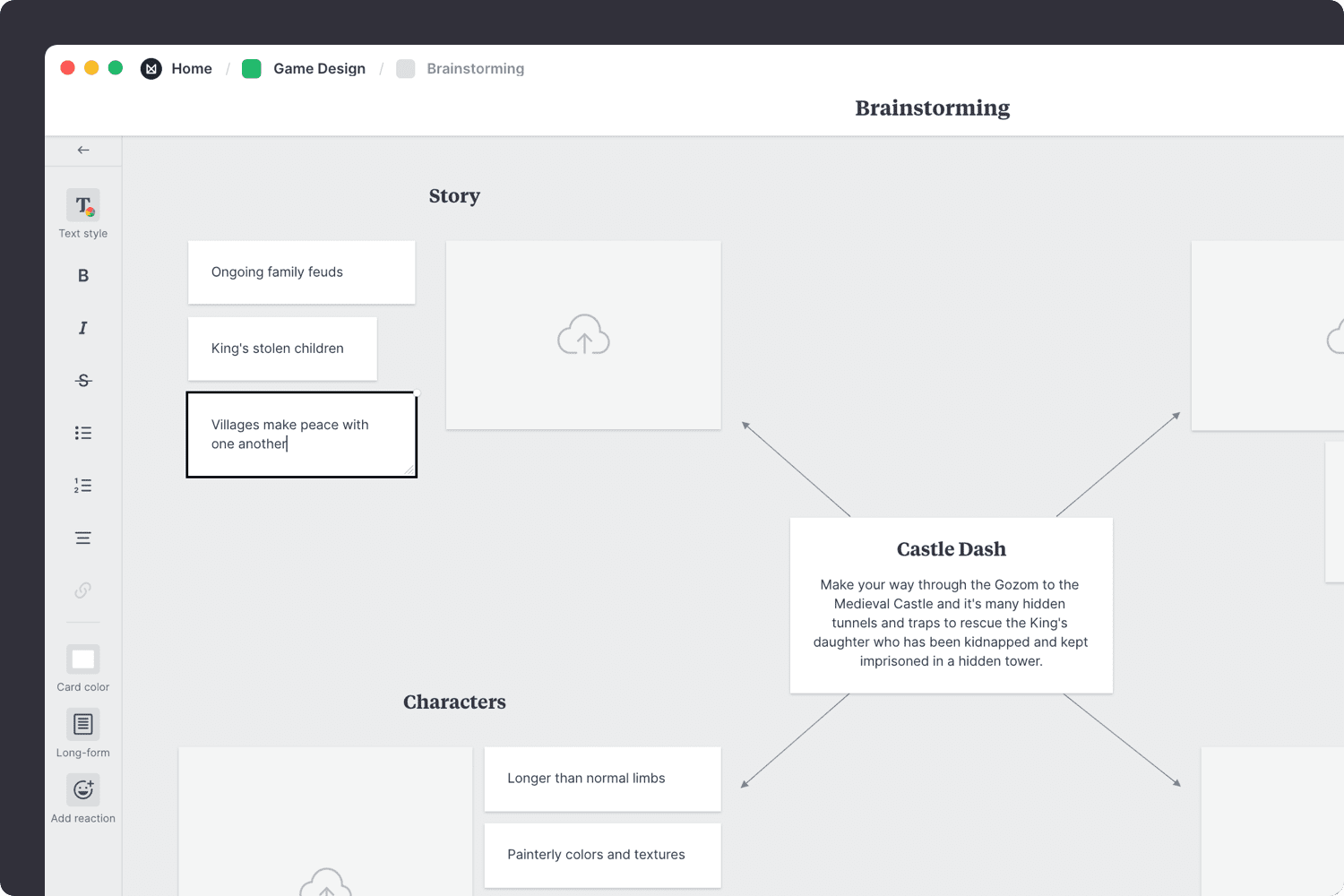Toggle italic formatting

[82, 328]
